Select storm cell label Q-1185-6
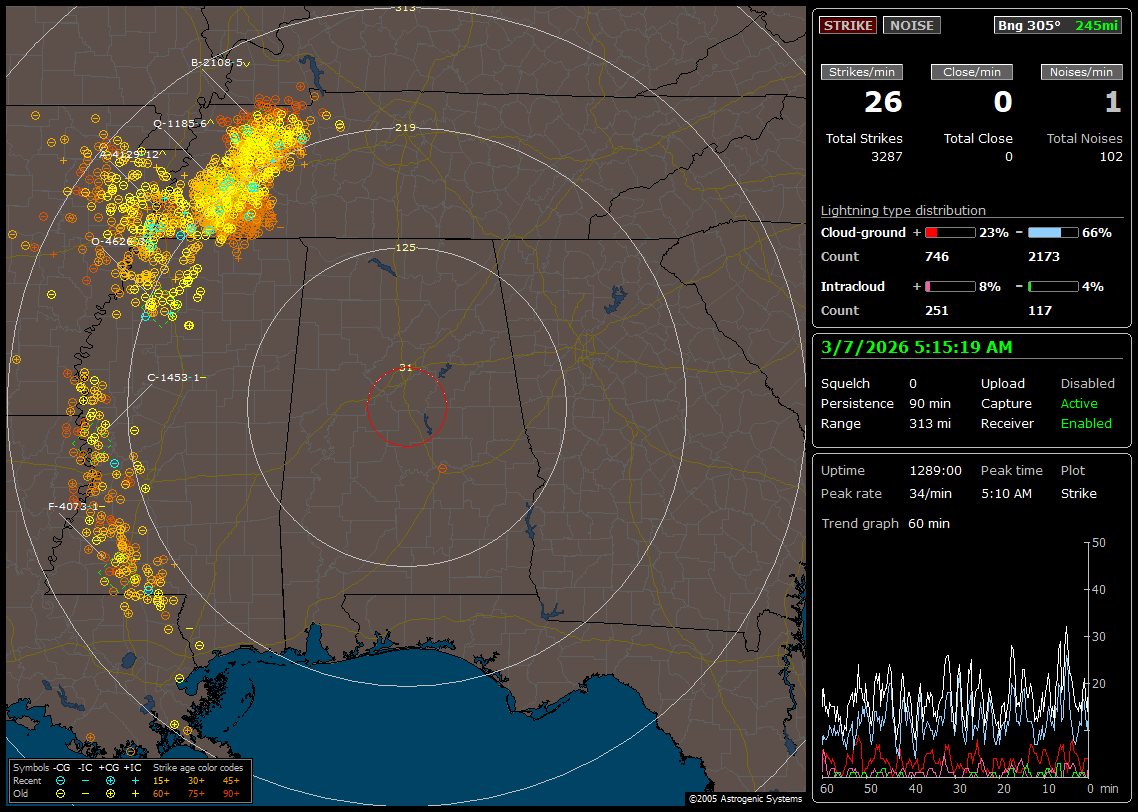This screenshot has height=812, width=1138. [180, 123]
